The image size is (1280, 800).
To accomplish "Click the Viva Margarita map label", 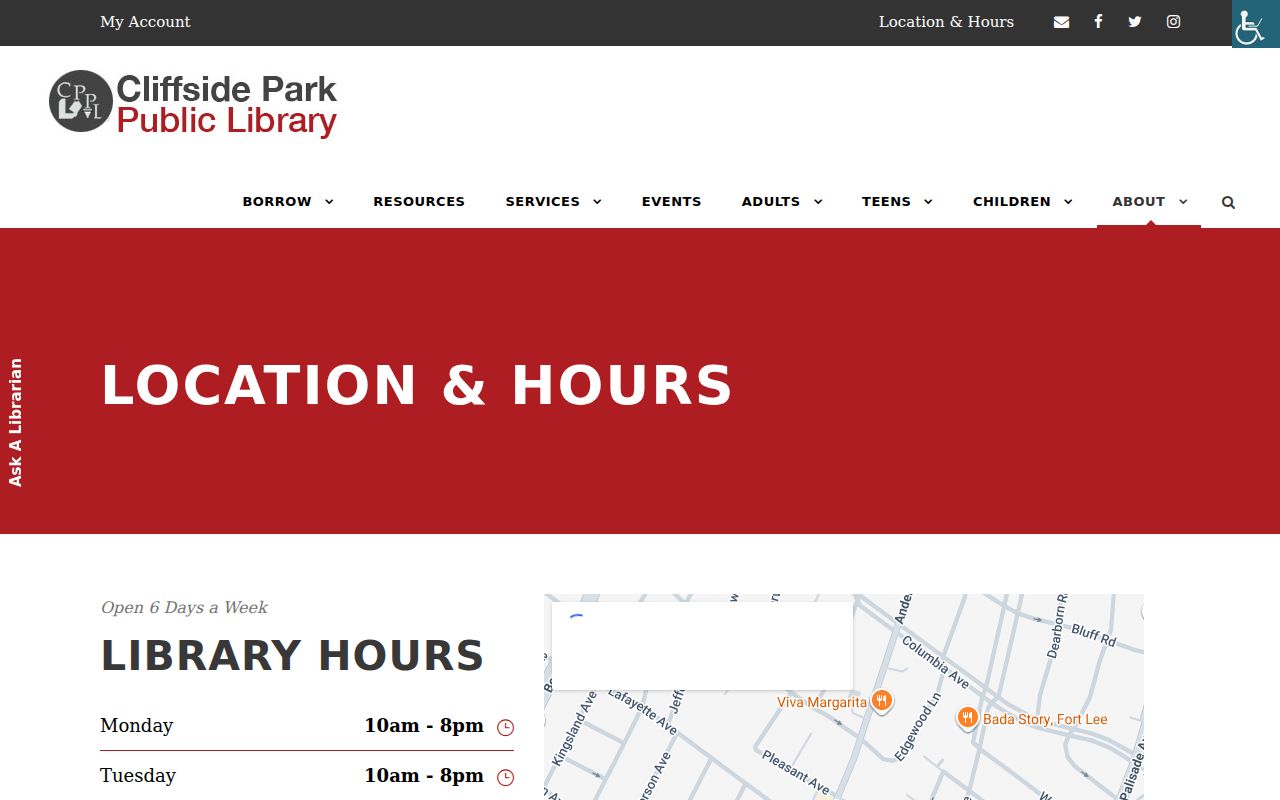I will point(822,703).
